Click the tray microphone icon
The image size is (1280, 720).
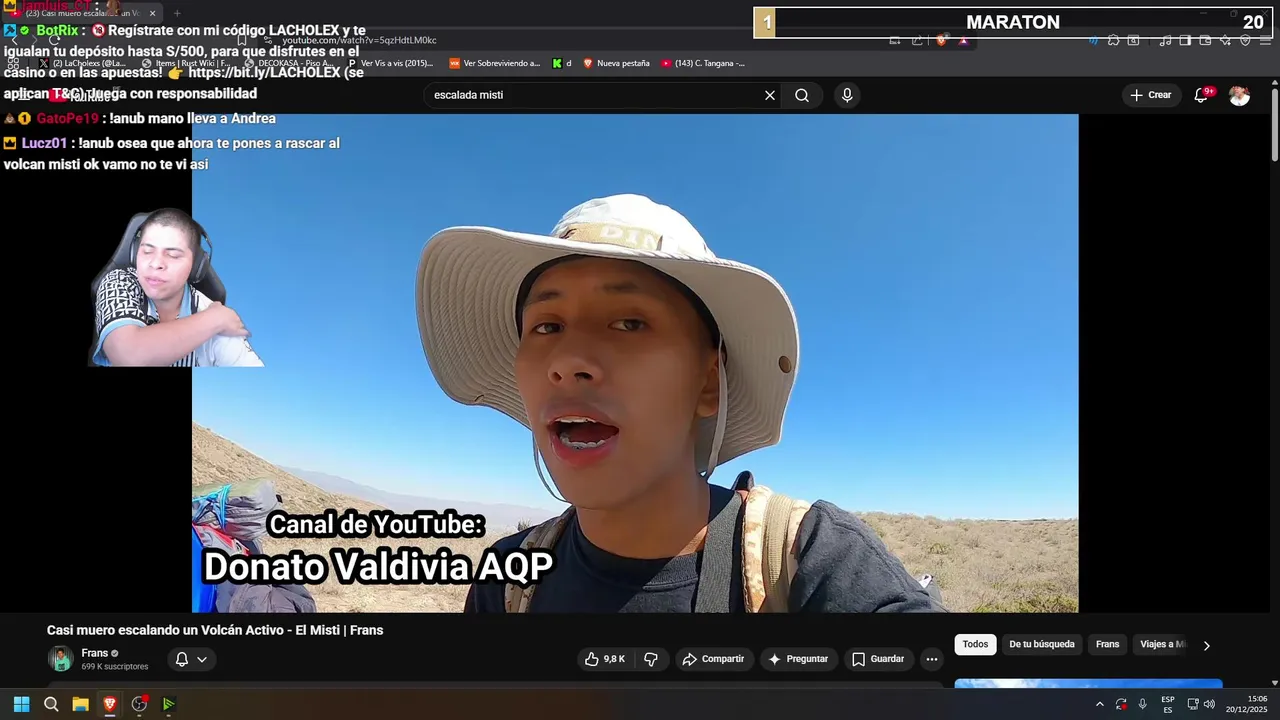[1142, 704]
